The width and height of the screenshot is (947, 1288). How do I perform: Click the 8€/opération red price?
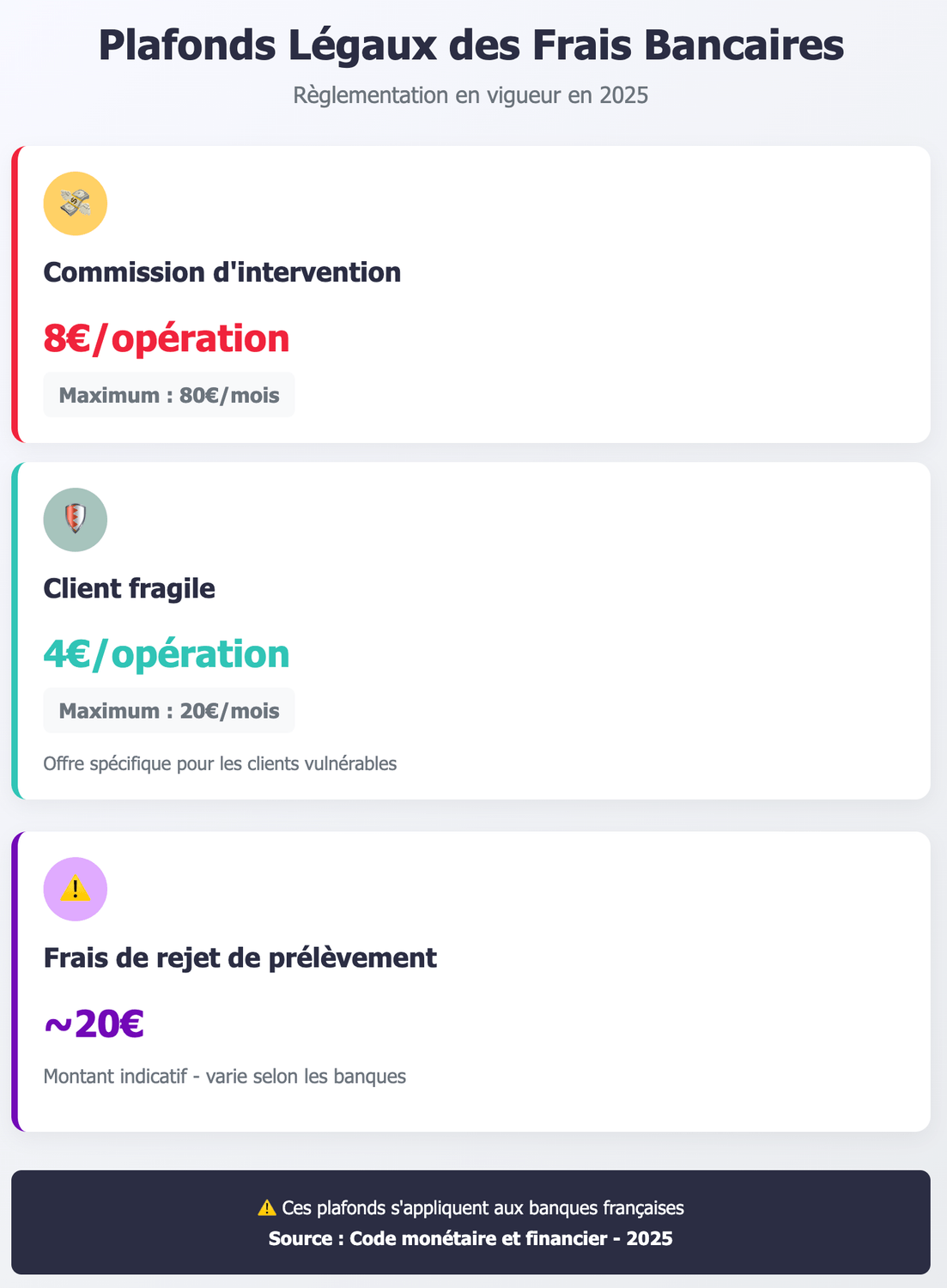[167, 338]
